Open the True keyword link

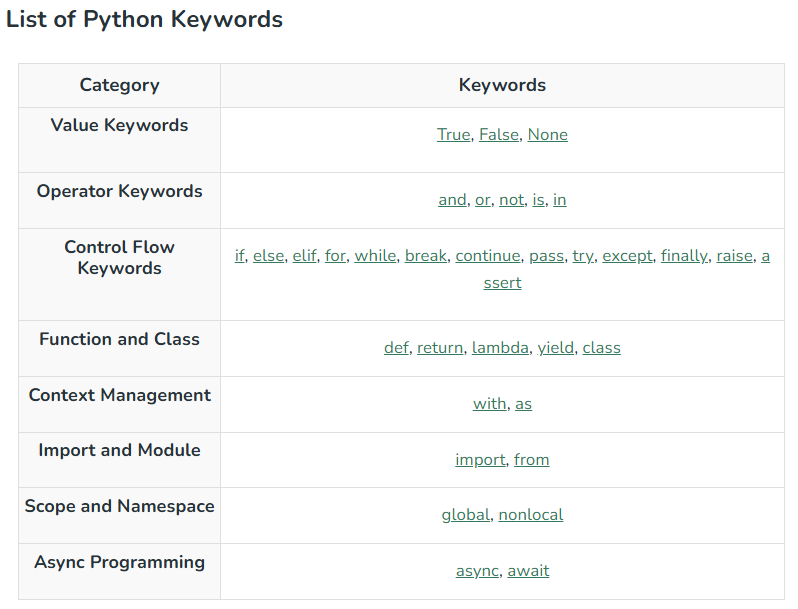pos(453,135)
